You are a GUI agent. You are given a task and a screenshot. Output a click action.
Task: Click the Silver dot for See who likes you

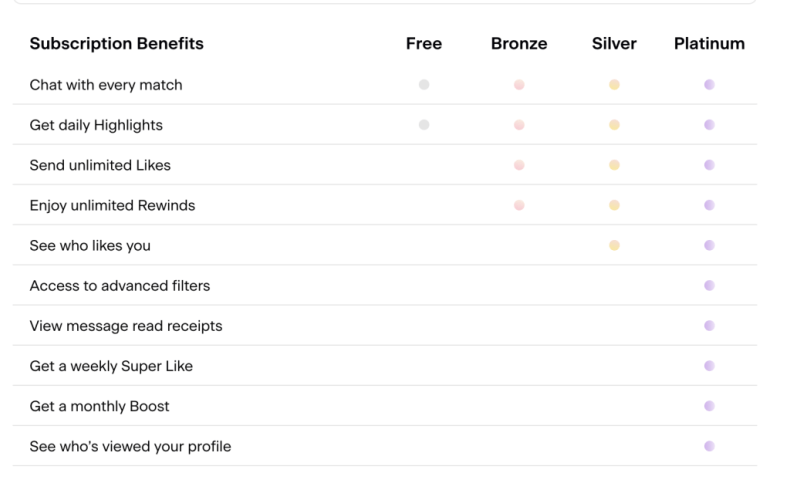614,245
